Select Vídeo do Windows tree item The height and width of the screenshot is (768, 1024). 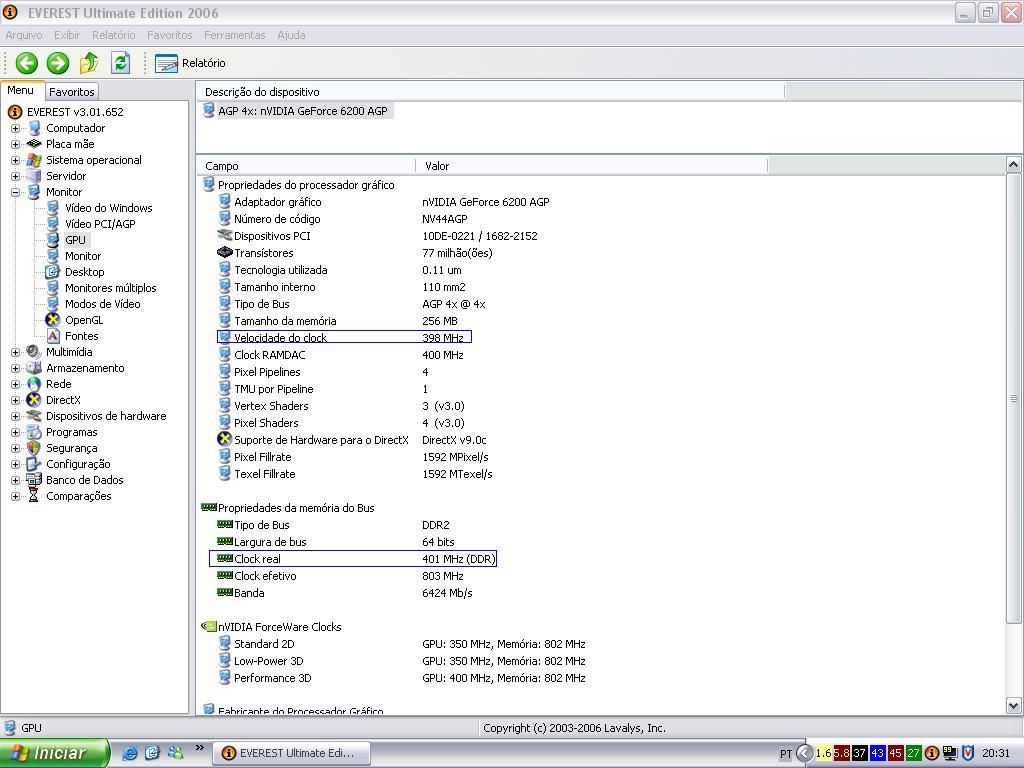[108, 208]
